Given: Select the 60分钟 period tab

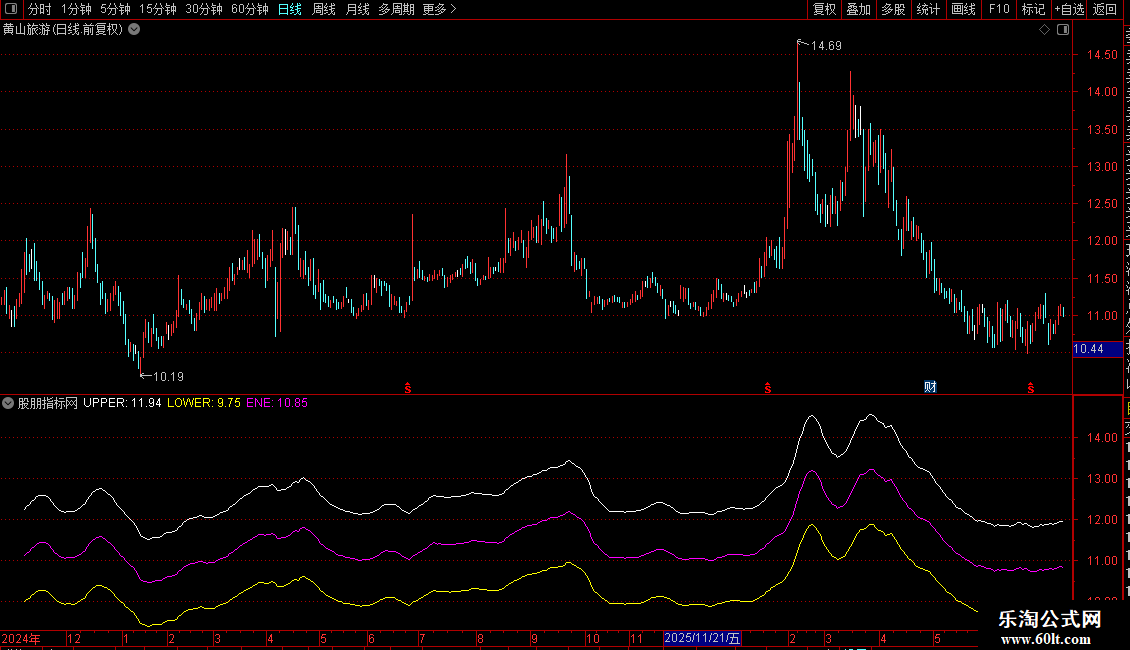Looking at the screenshot, I should [x=249, y=9].
